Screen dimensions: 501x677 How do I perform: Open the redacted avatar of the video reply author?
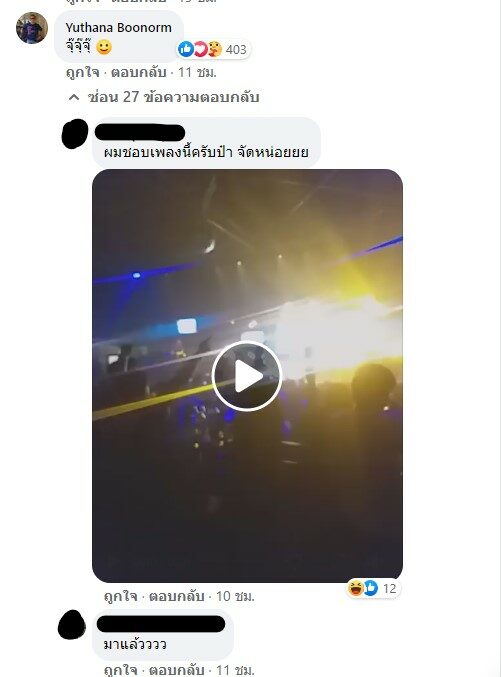[75, 134]
